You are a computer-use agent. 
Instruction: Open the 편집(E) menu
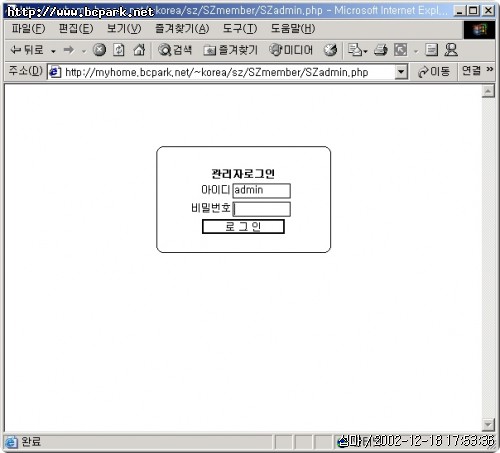click(x=76, y=29)
